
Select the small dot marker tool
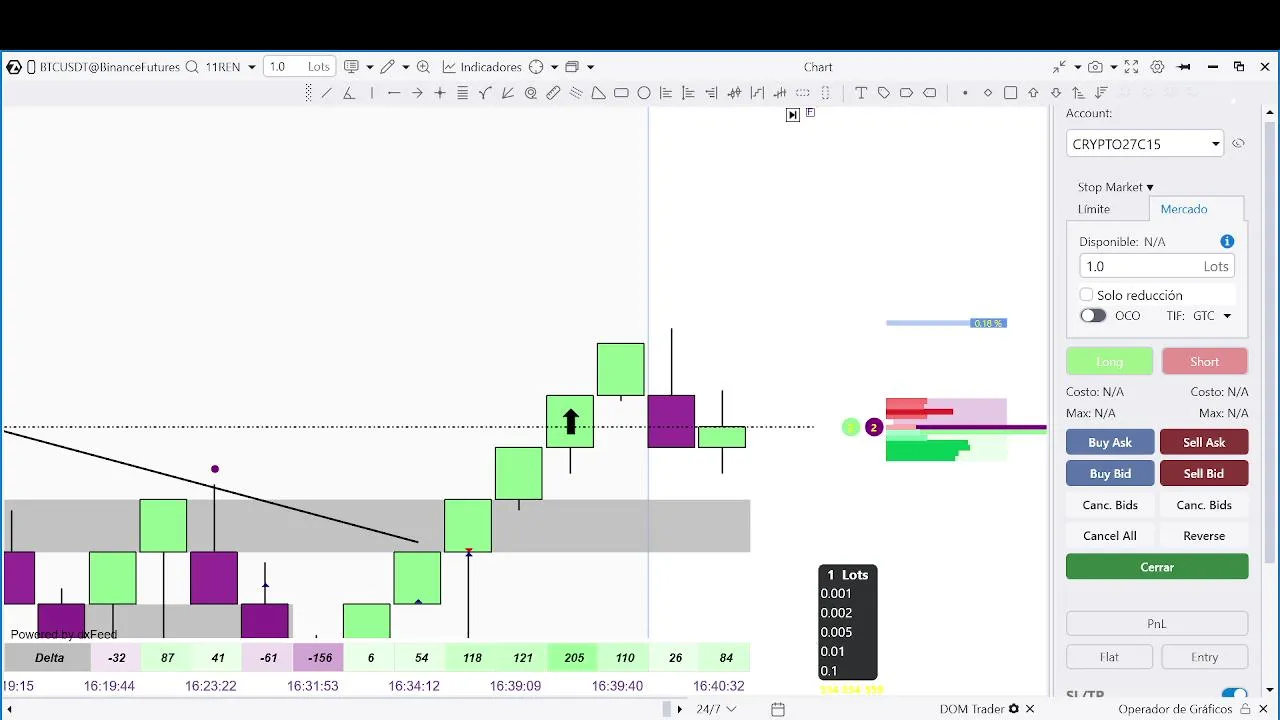coord(965,93)
